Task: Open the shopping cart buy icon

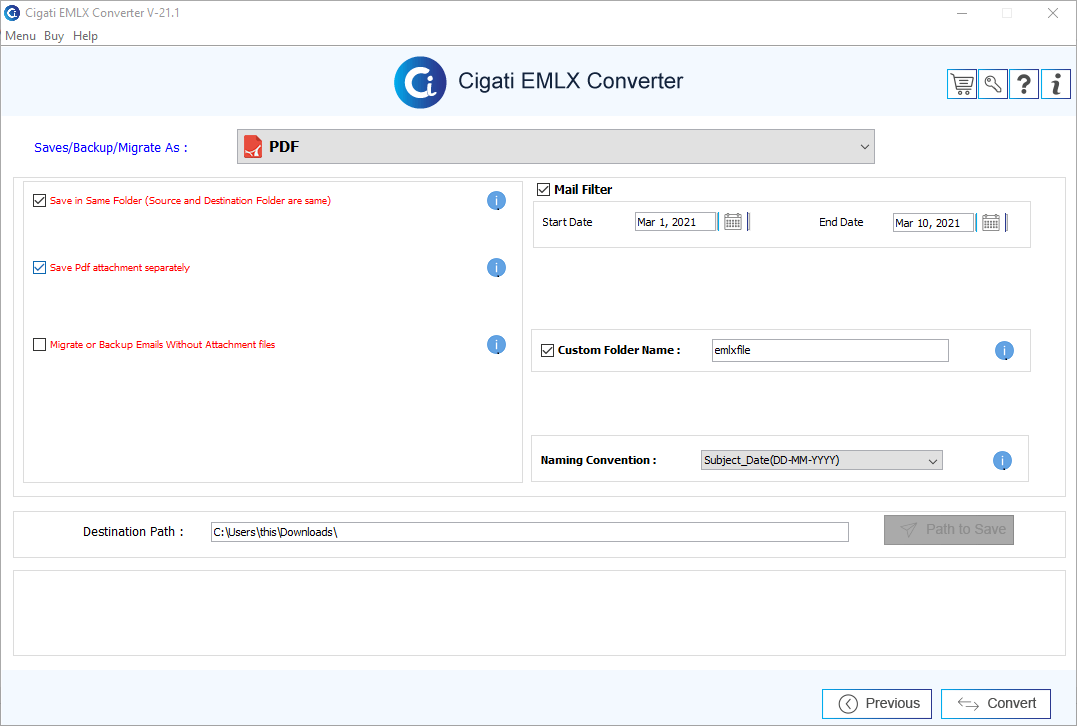Action: (962, 84)
